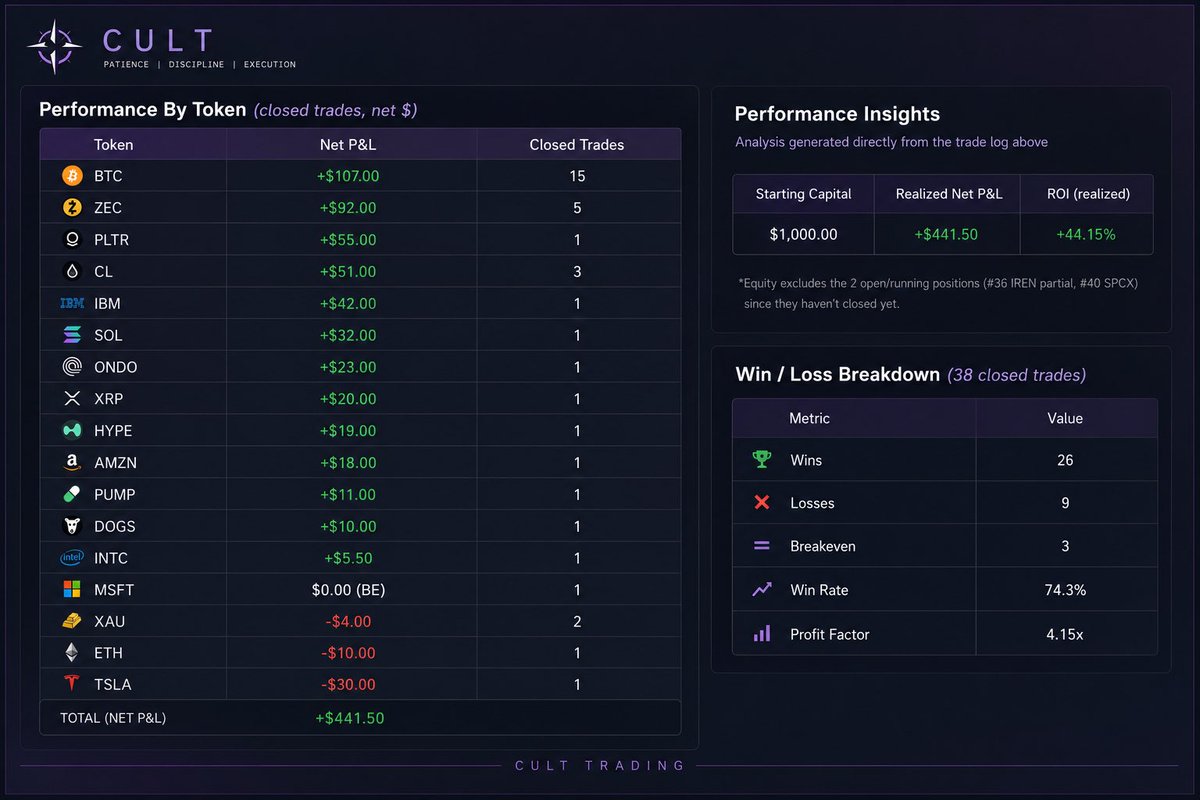Click the Value column header
Viewport: 1200px width, 800px height.
(x=1065, y=418)
